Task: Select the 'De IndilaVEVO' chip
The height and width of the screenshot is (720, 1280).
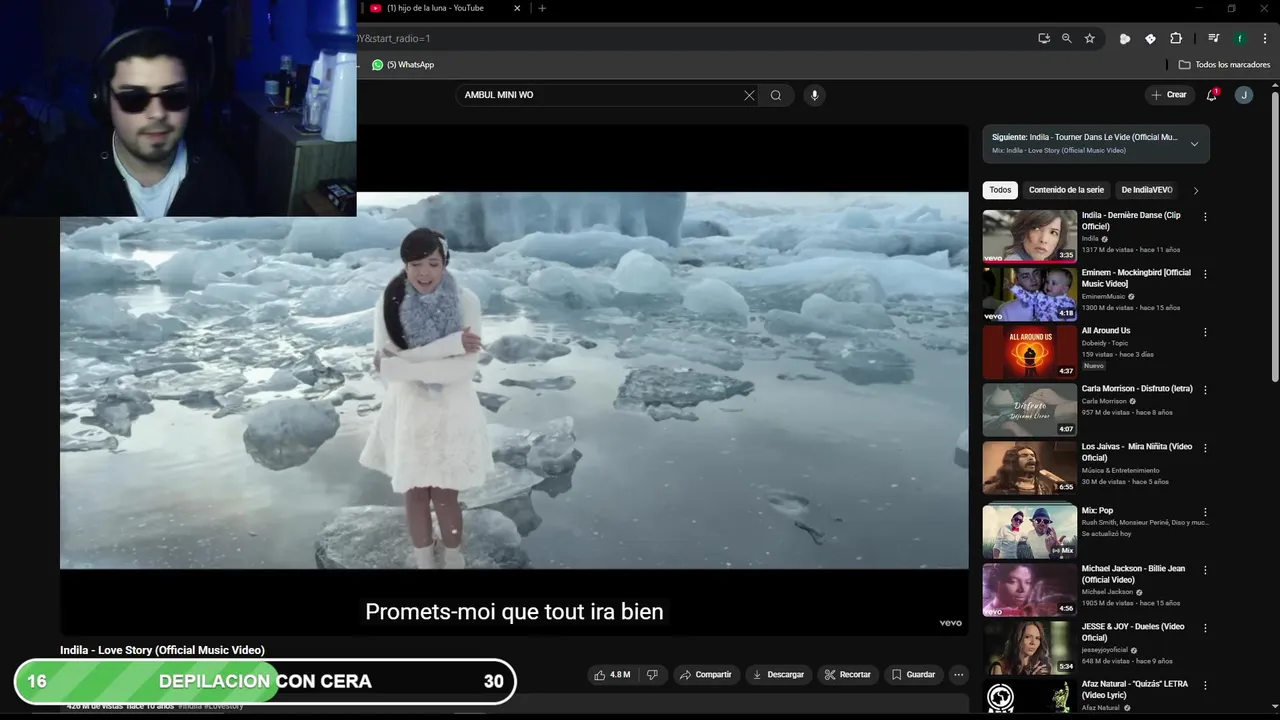Action: point(1146,190)
